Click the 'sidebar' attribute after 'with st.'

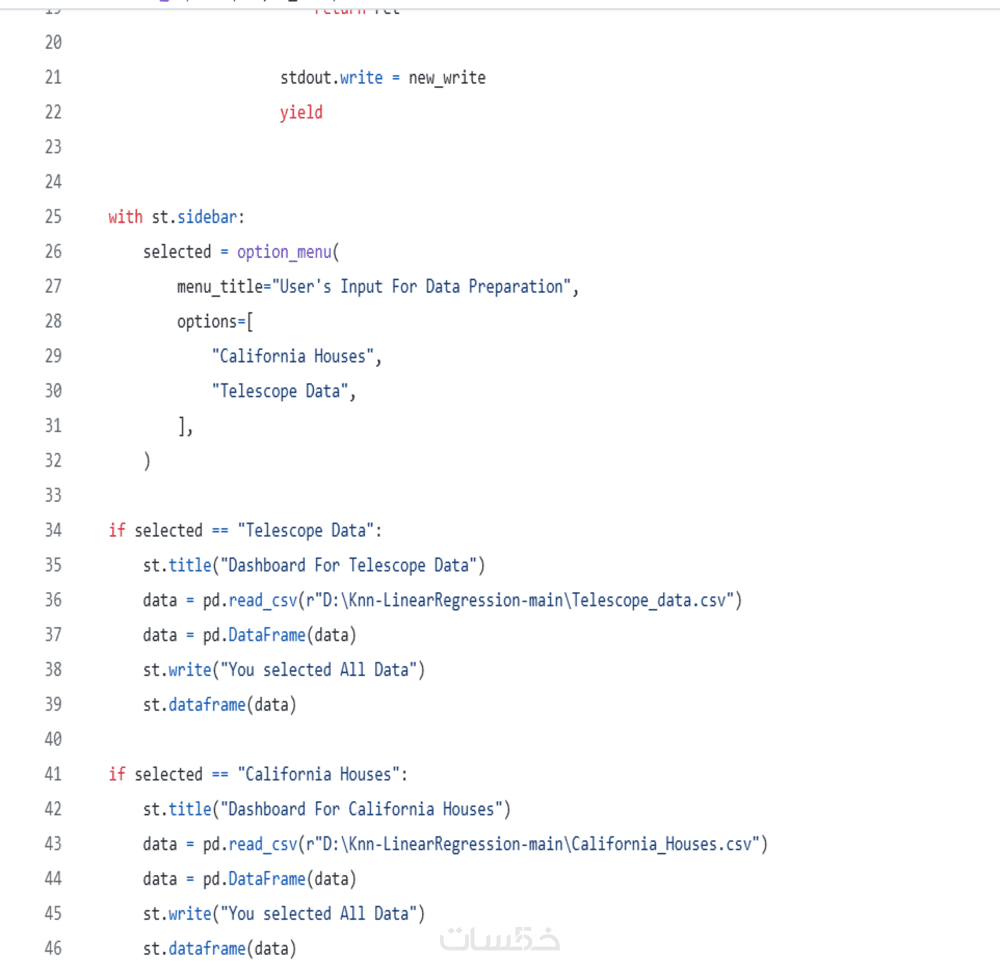coord(207,217)
